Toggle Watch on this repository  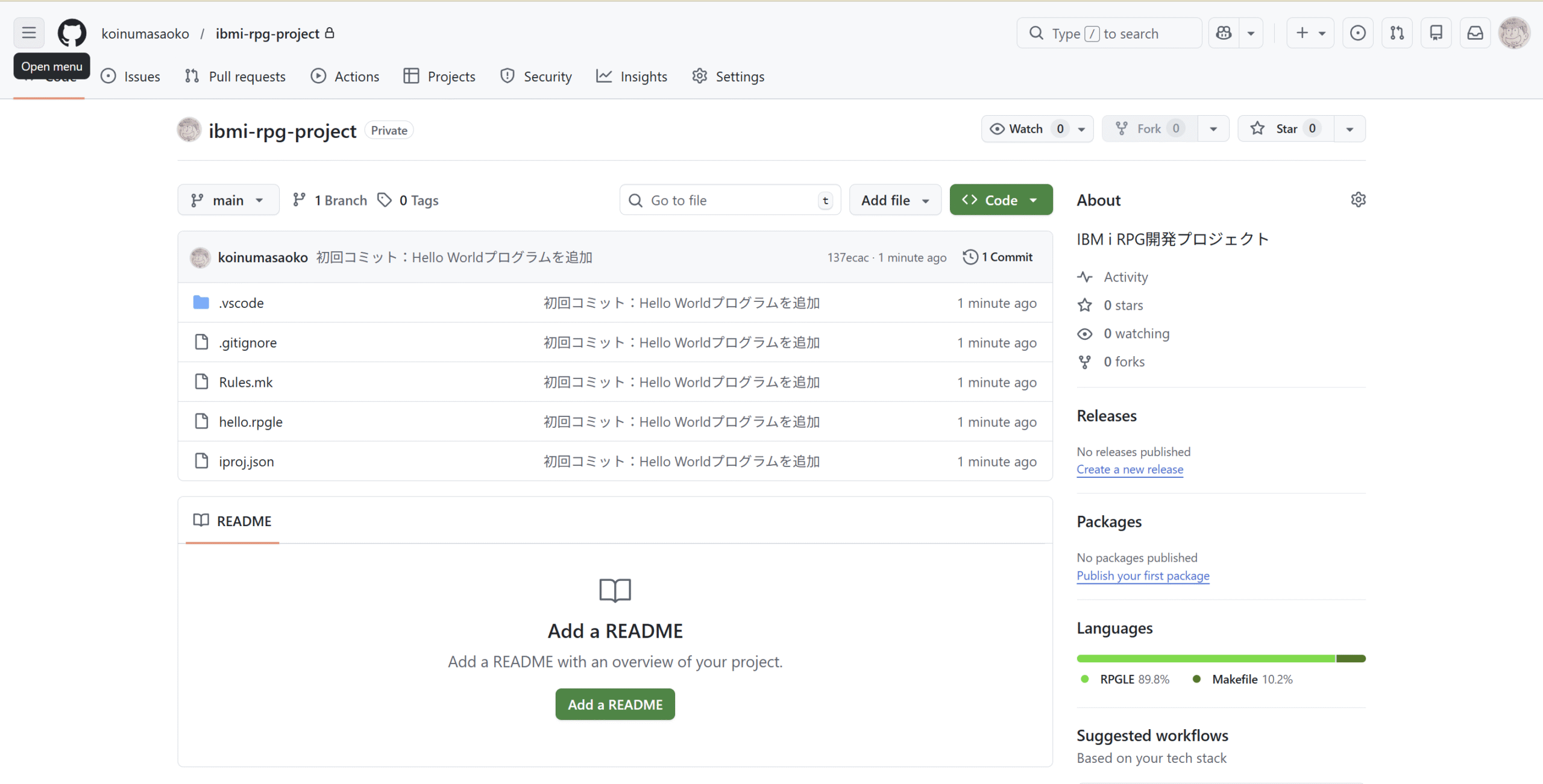click(x=1025, y=129)
